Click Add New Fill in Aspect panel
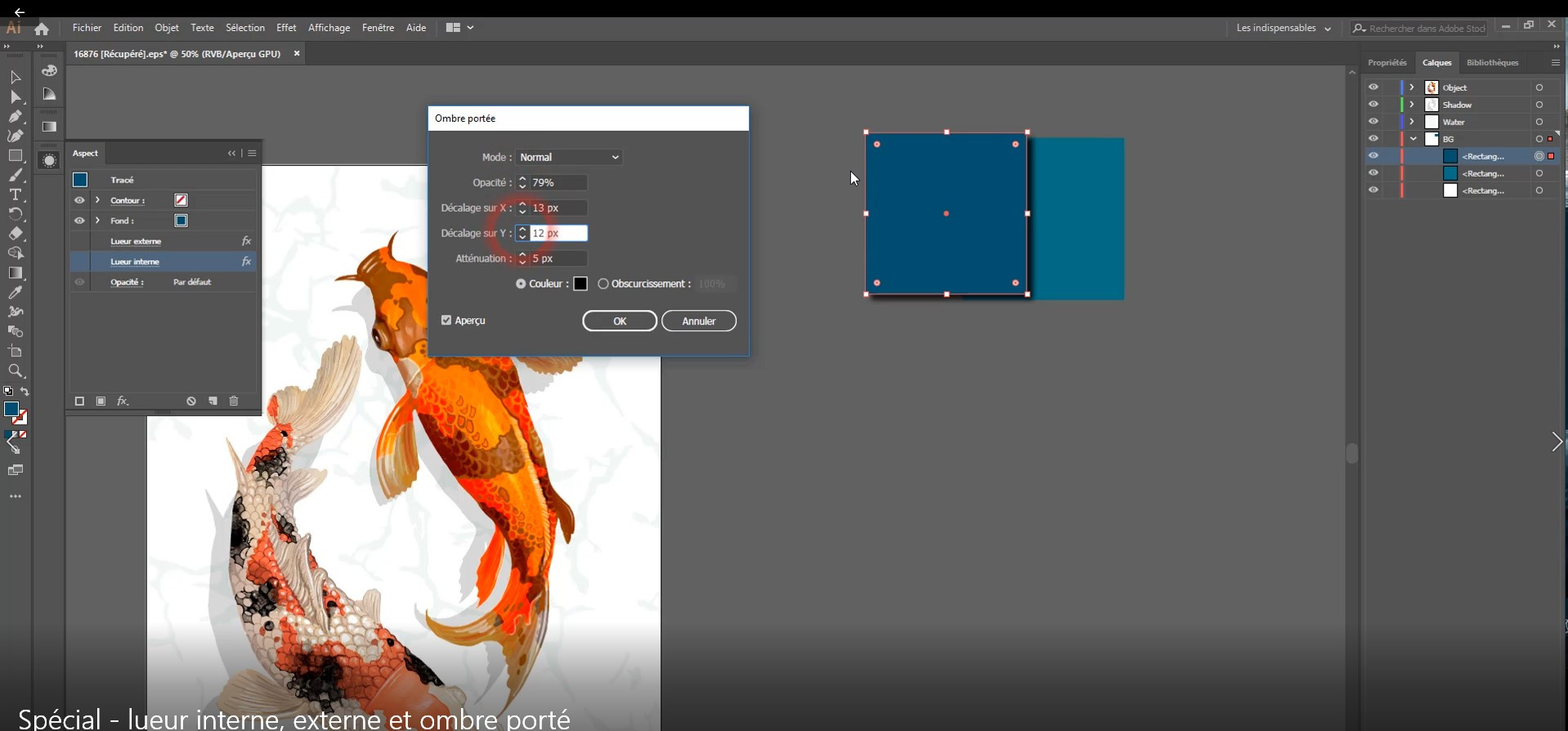This screenshot has height=731, width=1568. pos(101,401)
